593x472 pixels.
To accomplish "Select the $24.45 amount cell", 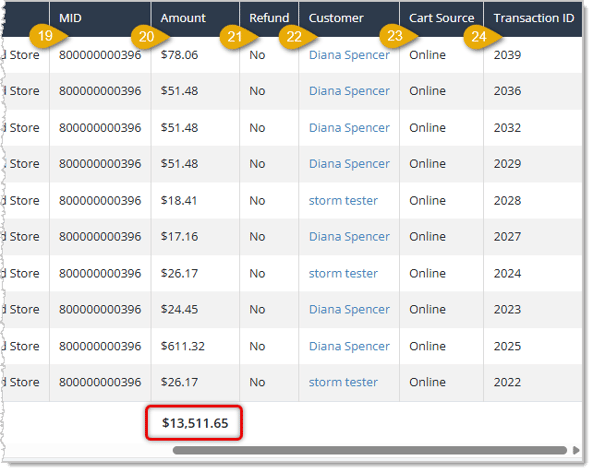I will [x=179, y=309].
